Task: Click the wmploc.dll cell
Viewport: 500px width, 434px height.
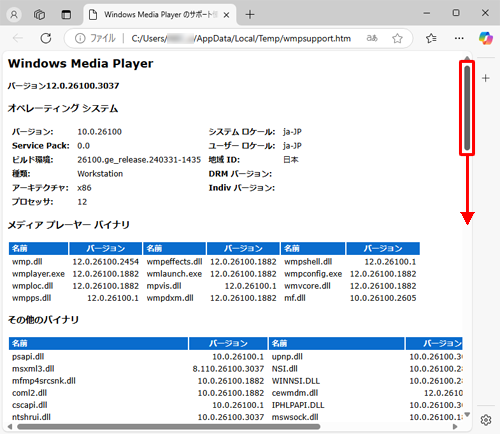Action: pos(33,286)
